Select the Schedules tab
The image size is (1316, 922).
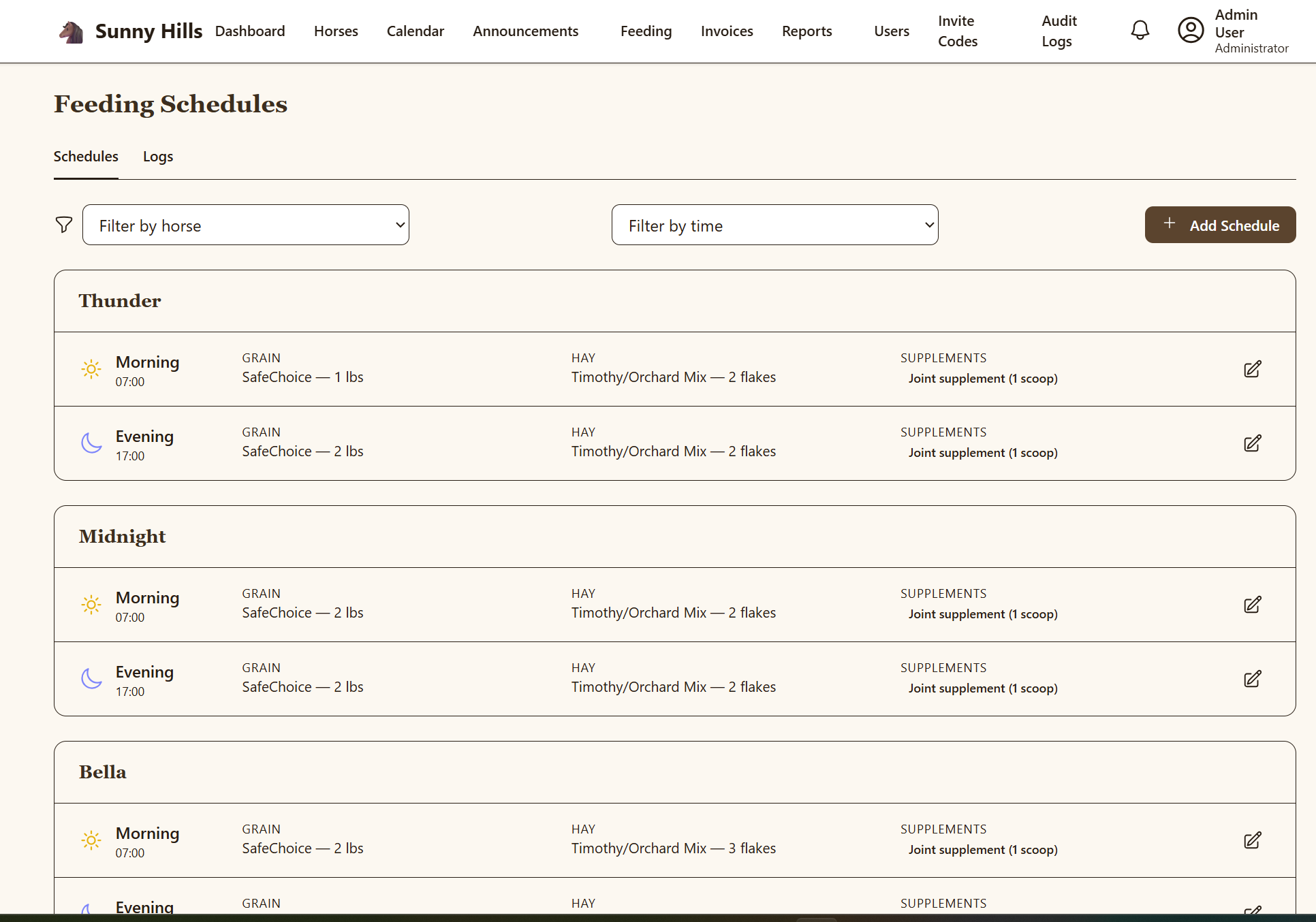[86, 157]
